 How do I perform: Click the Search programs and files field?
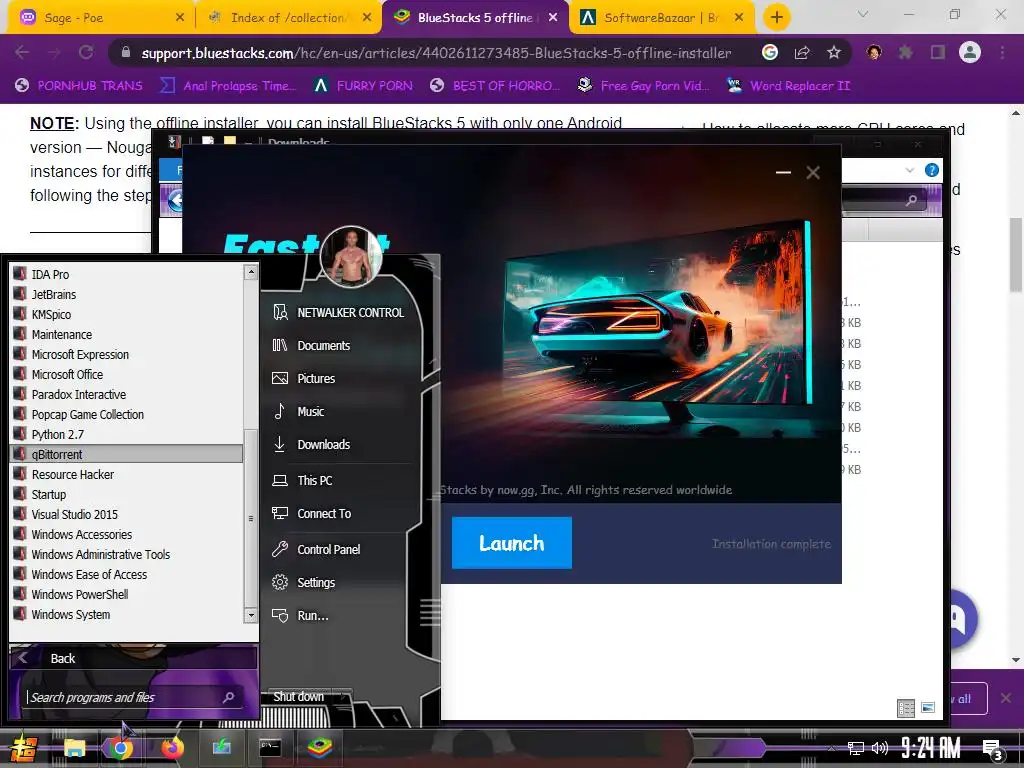pos(124,697)
